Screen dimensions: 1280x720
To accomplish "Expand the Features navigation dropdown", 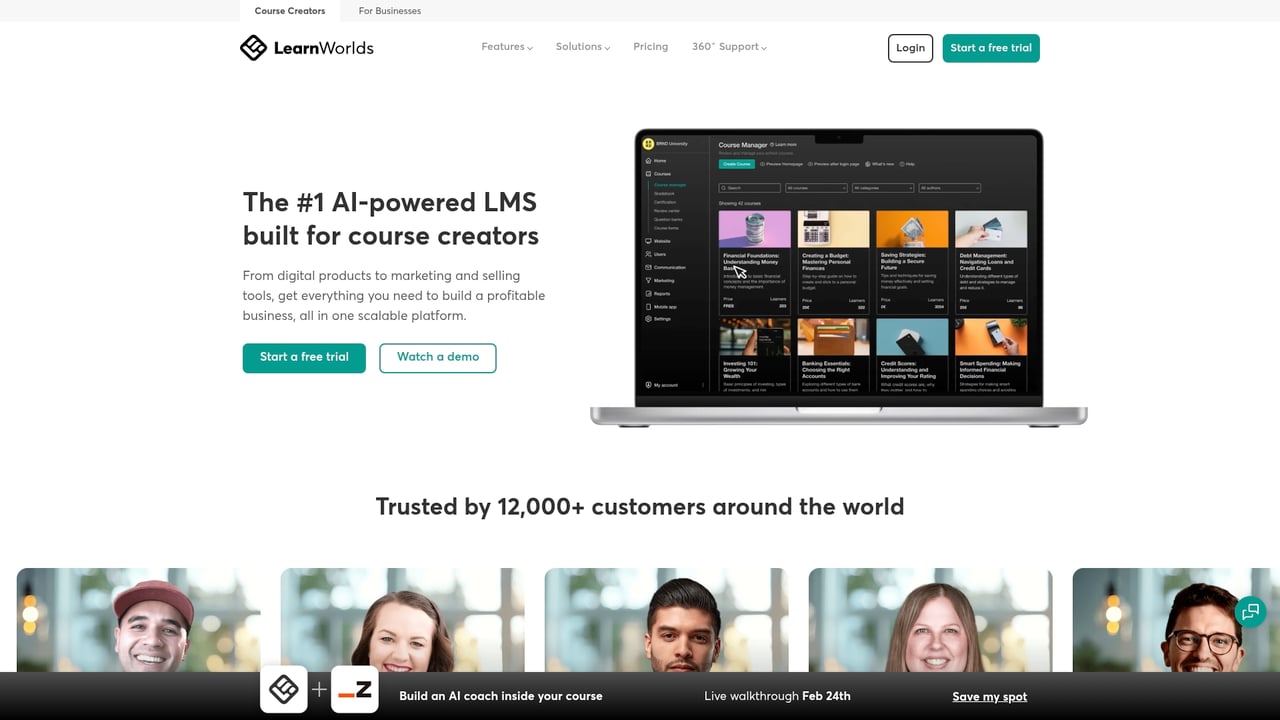I will coord(506,46).
